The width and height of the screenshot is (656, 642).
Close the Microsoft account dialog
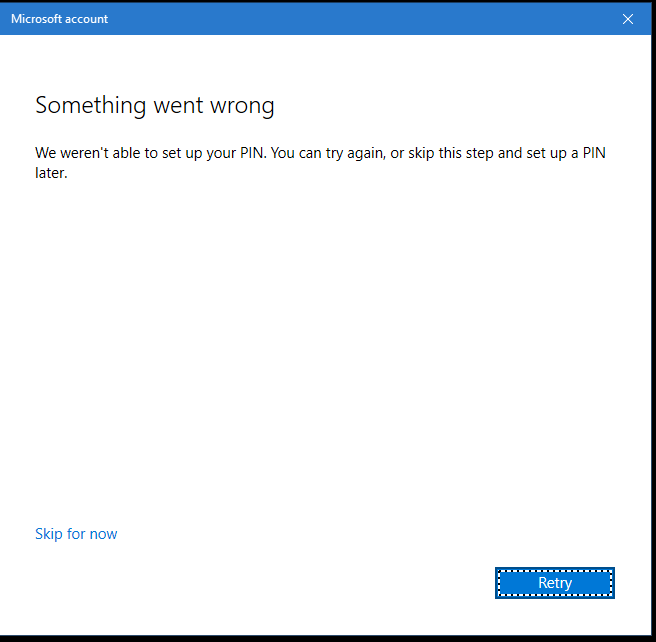(628, 19)
